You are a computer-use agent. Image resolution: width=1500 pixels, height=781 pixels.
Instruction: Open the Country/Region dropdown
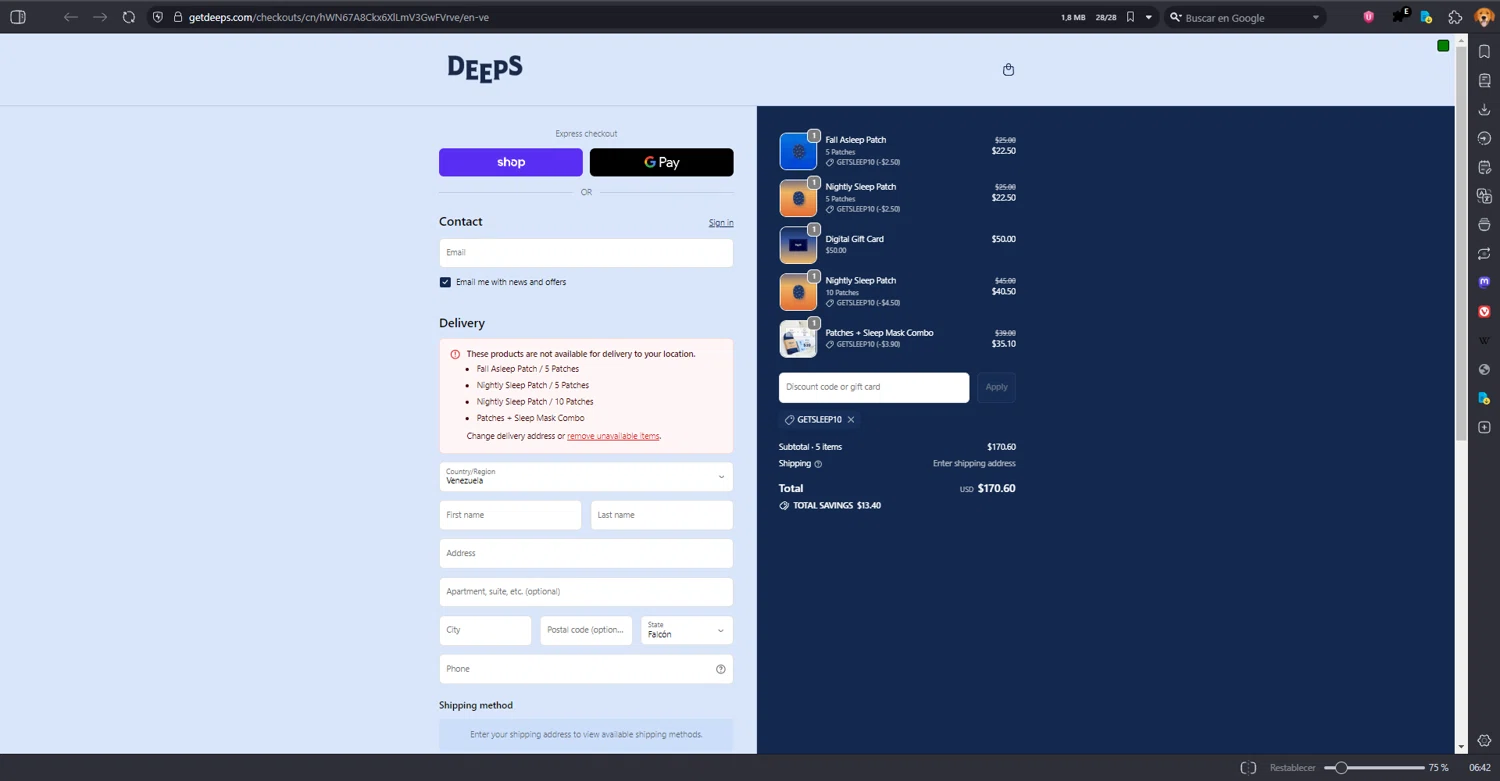(x=586, y=476)
